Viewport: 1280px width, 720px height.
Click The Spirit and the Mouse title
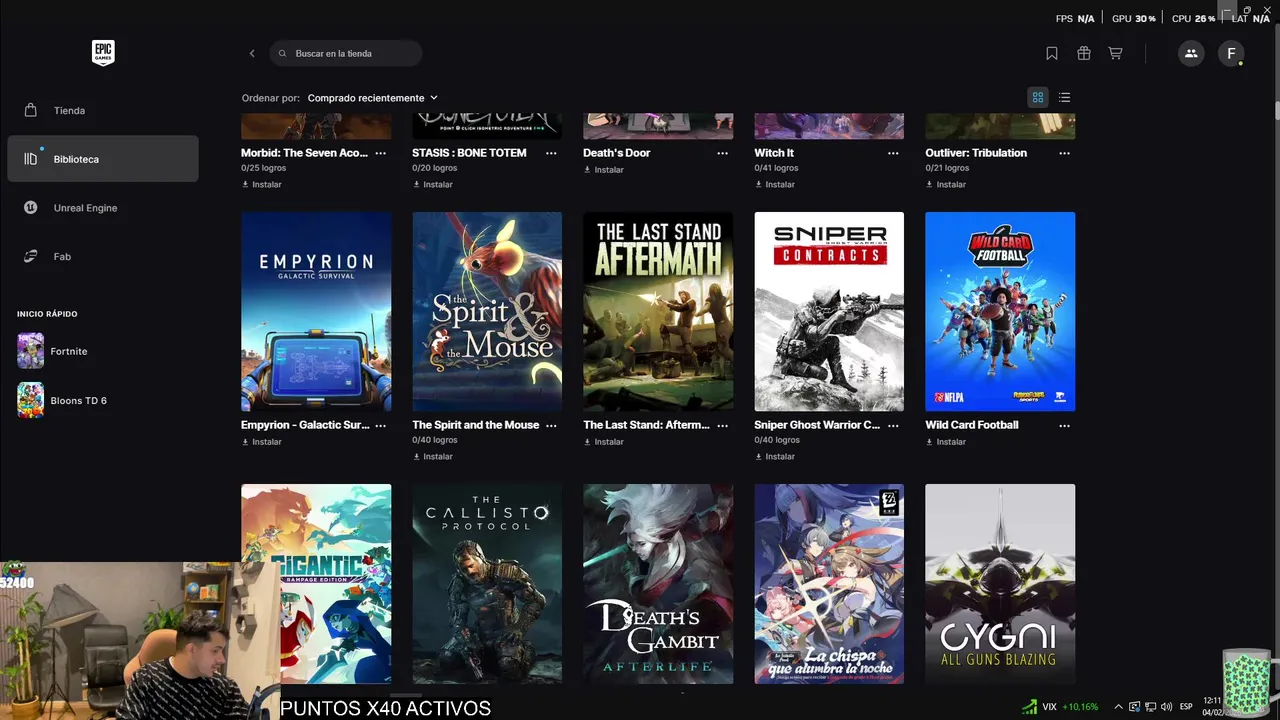point(476,425)
